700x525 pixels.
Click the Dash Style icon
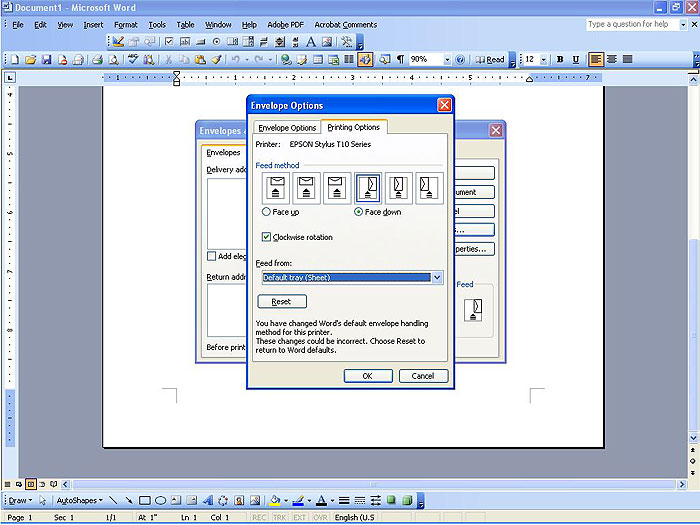click(x=360, y=500)
